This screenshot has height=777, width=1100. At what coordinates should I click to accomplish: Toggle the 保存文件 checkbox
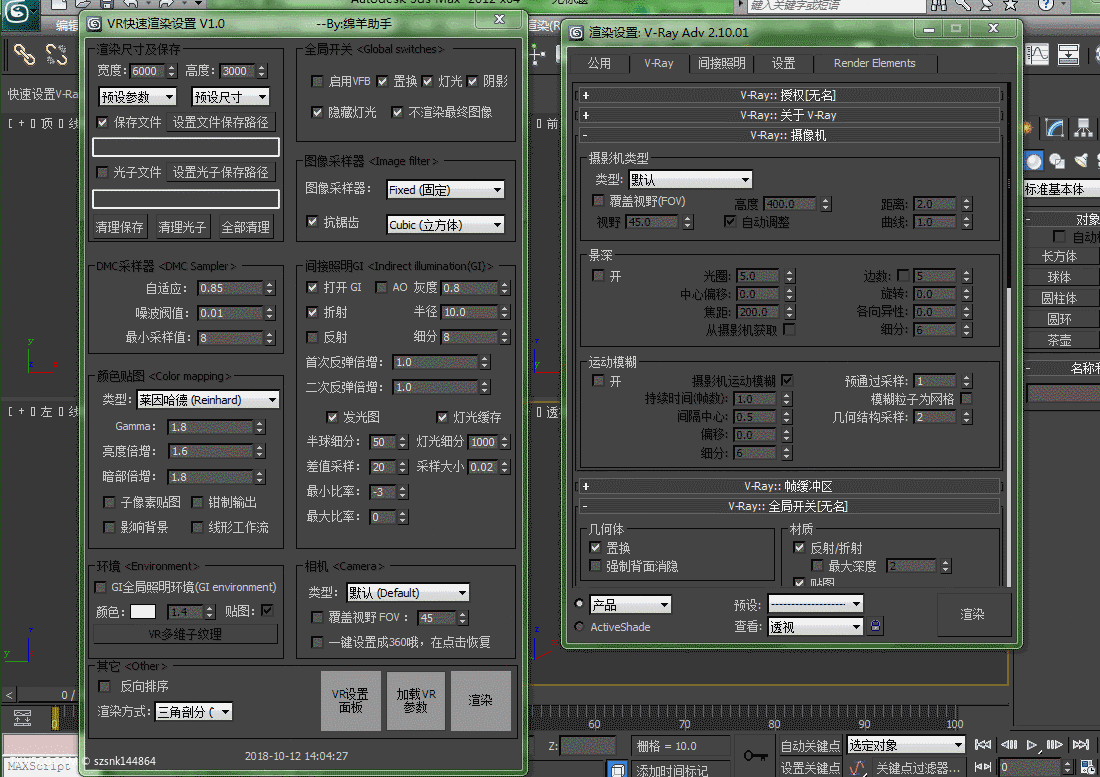coord(102,122)
